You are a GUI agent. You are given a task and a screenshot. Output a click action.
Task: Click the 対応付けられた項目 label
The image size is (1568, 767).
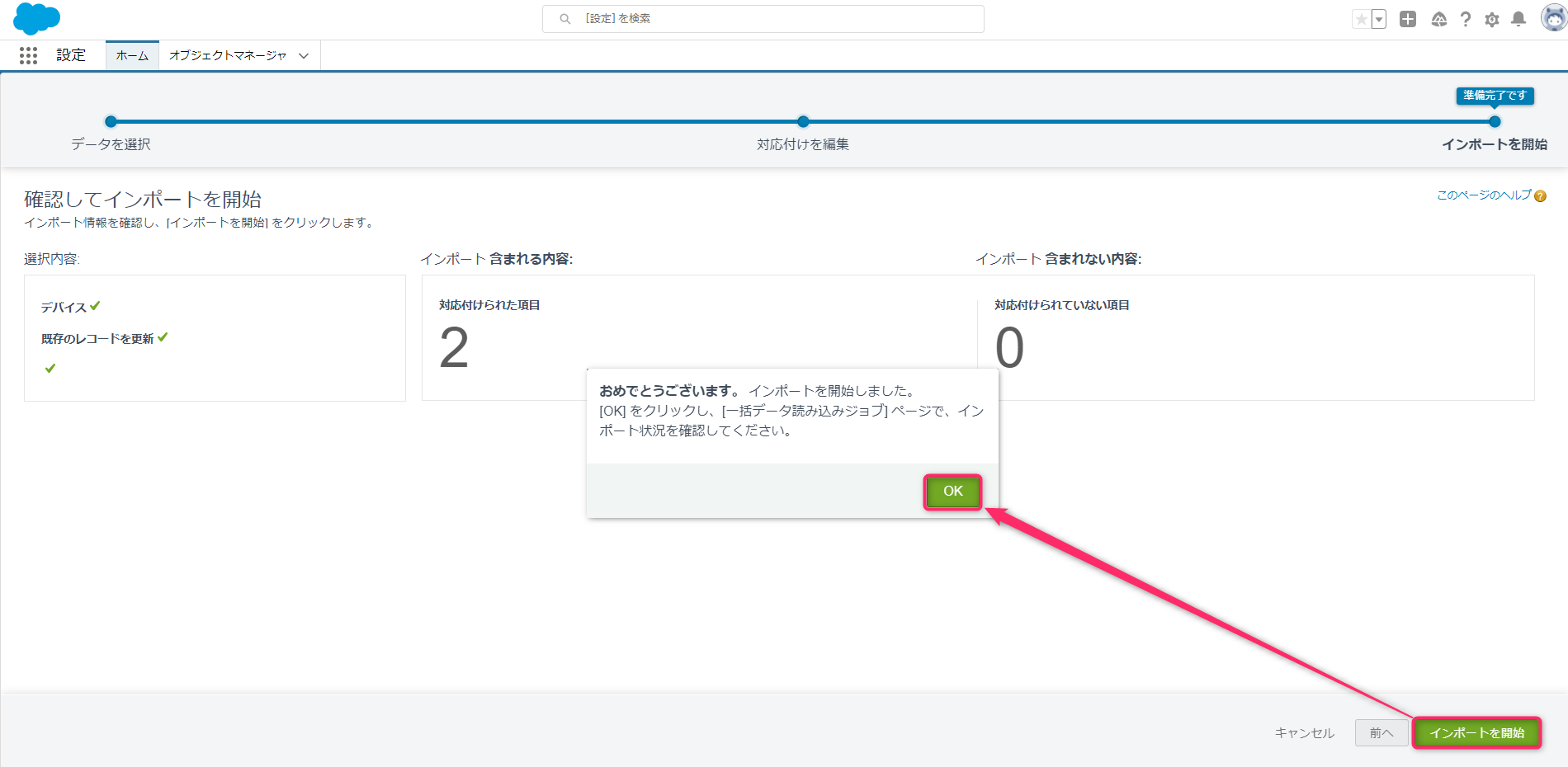point(489,305)
